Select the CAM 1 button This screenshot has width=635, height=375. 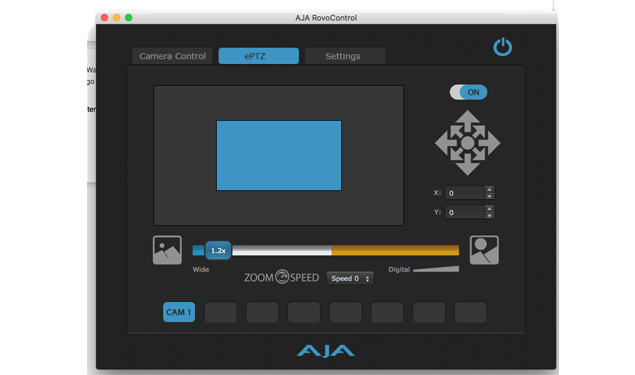pyautogui.click(x=179, y=312)
